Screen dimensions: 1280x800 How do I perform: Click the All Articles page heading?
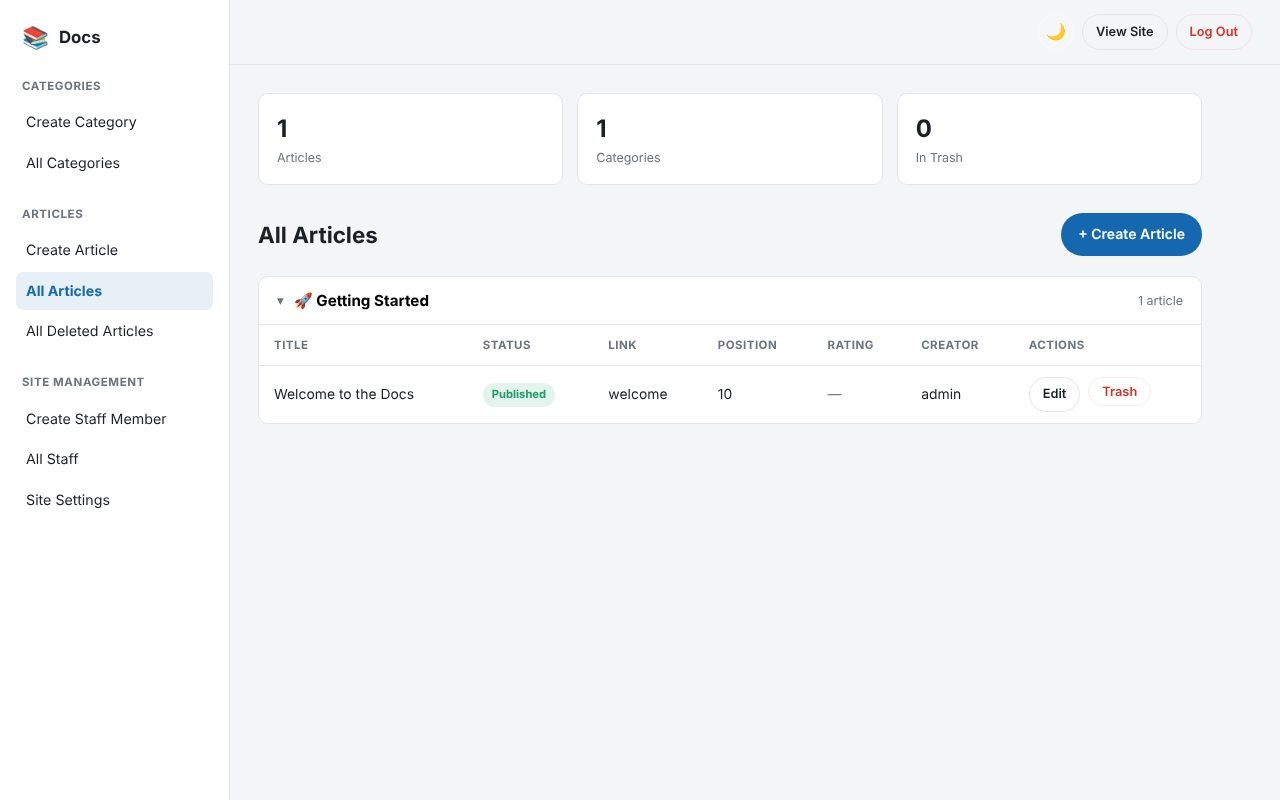318,235
